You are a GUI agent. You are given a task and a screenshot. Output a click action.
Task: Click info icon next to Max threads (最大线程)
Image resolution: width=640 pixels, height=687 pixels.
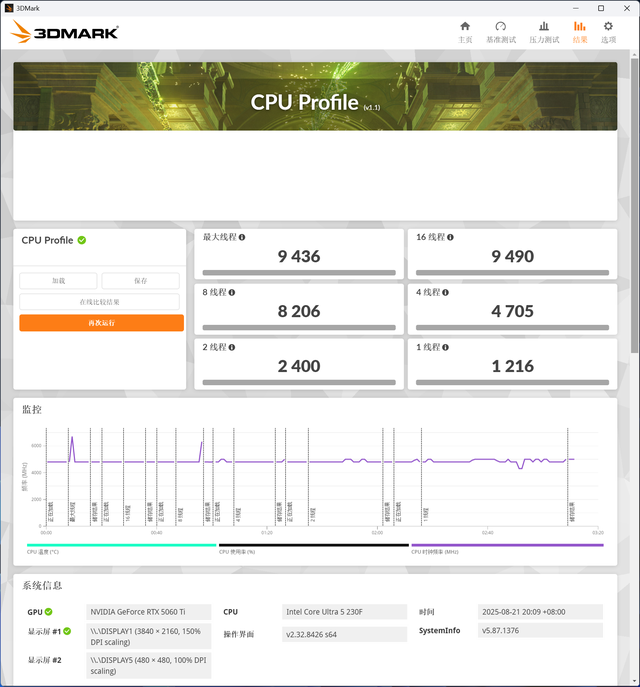[x=242, y=237]
